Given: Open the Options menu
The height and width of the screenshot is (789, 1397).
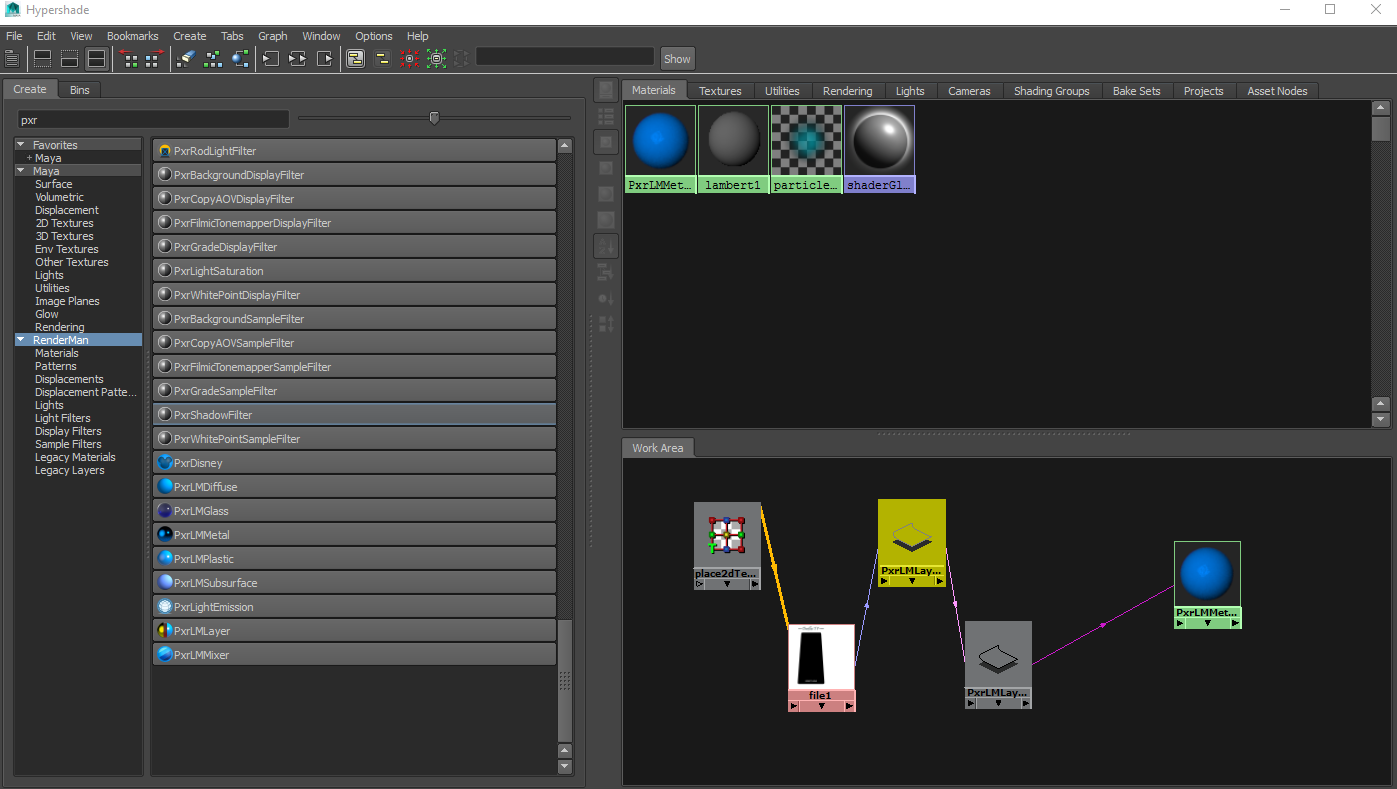Looking at the screenshot, I should (x=374, y=36).
